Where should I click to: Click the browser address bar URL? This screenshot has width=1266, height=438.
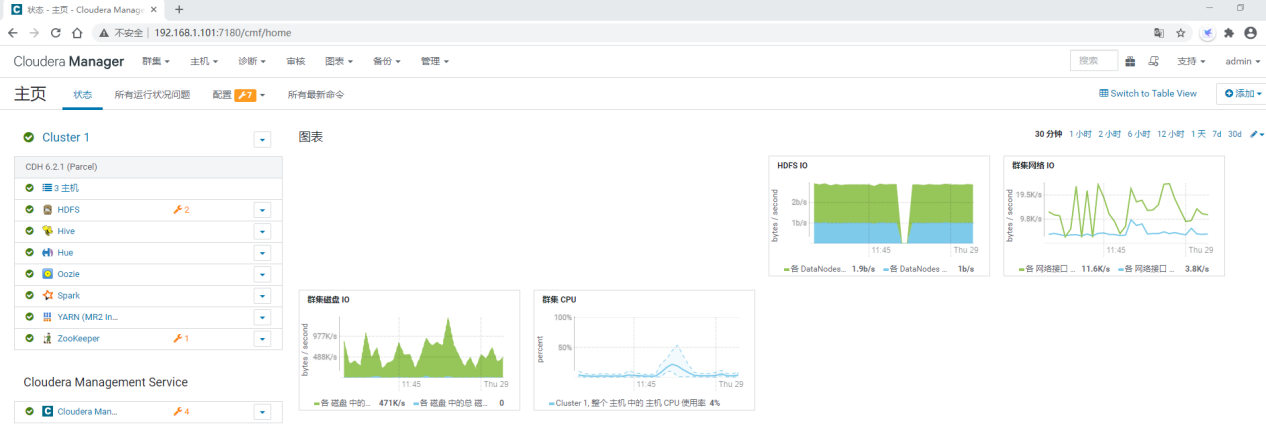tap(223, 32)
